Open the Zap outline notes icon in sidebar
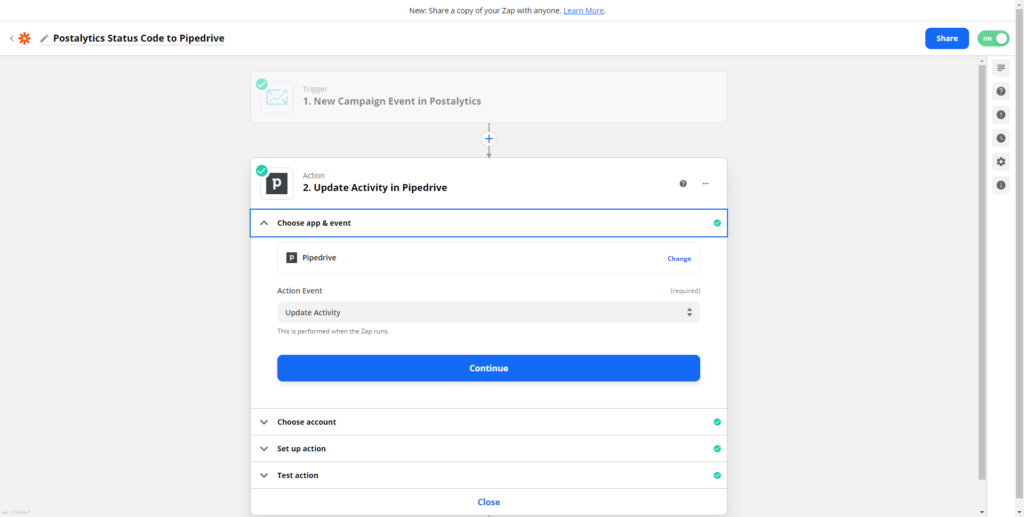The width and height of the screenshot is (1024, 517). click(1000, 68)
